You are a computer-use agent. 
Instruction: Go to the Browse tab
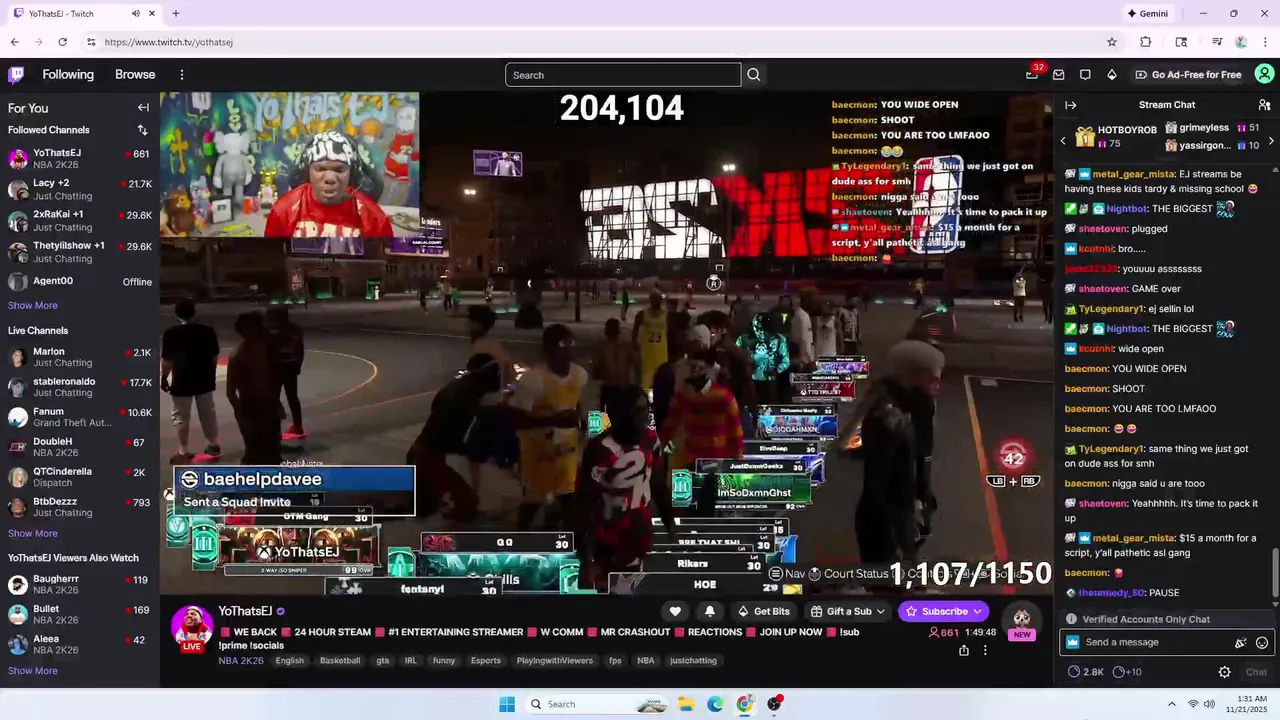point(135,75)
